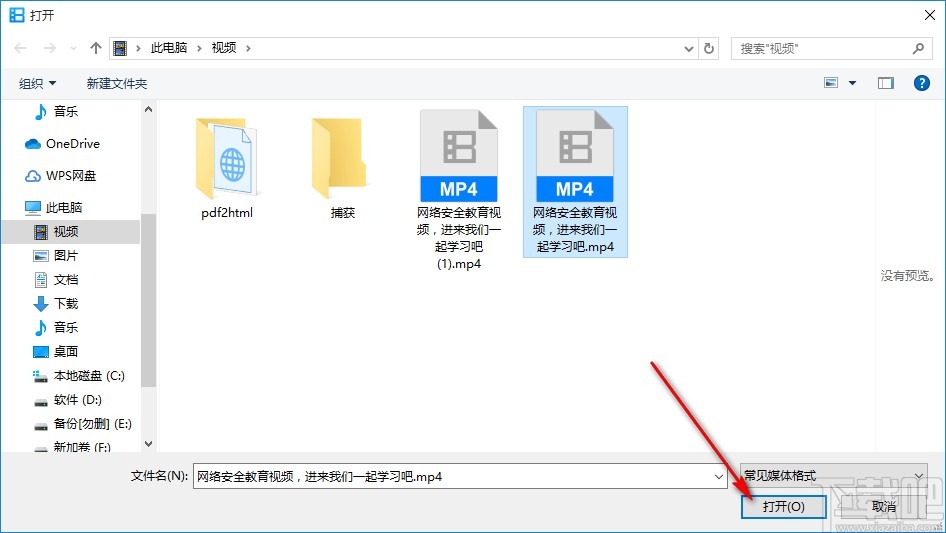Image resolution: width=946 pixels, height=533 pixels.
Task: Open 本地磁盘 (C:) drive
Action: coord(79,375)
